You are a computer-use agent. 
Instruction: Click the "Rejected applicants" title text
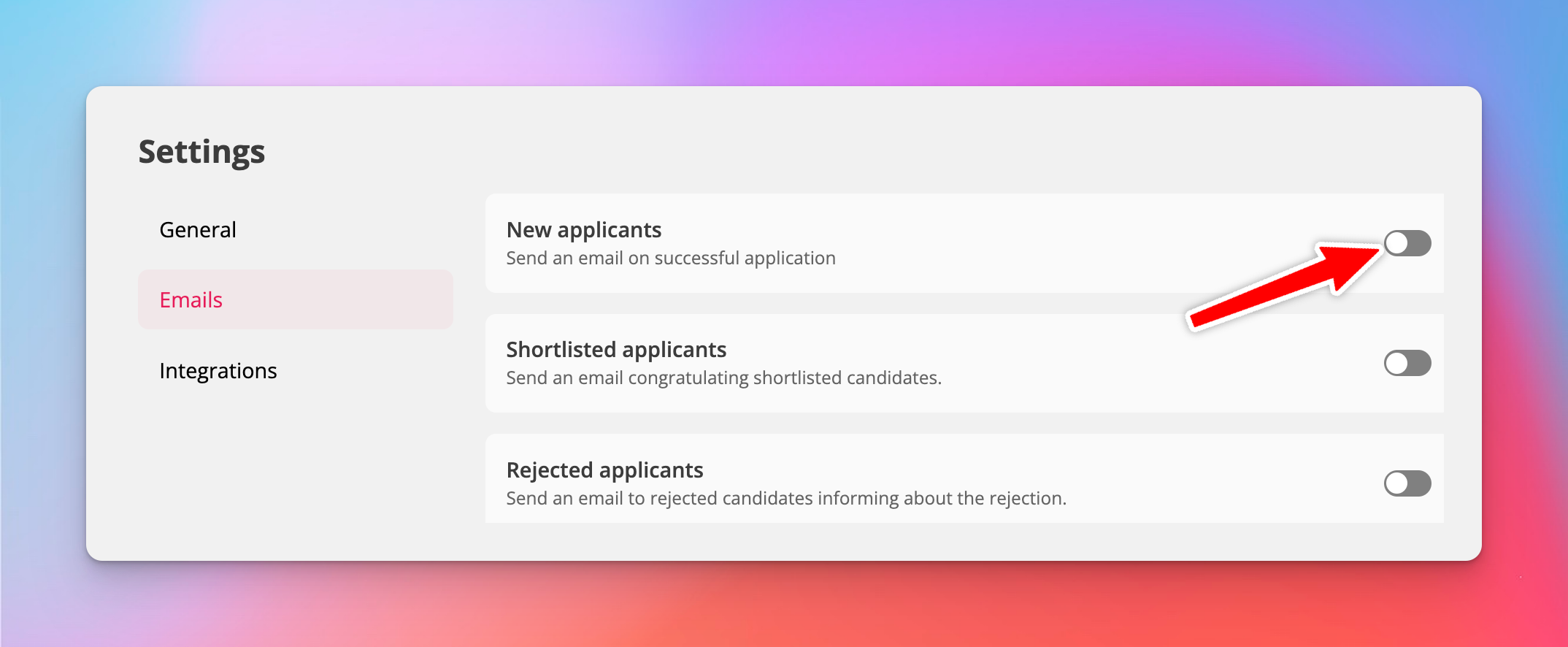coord(604,470)
